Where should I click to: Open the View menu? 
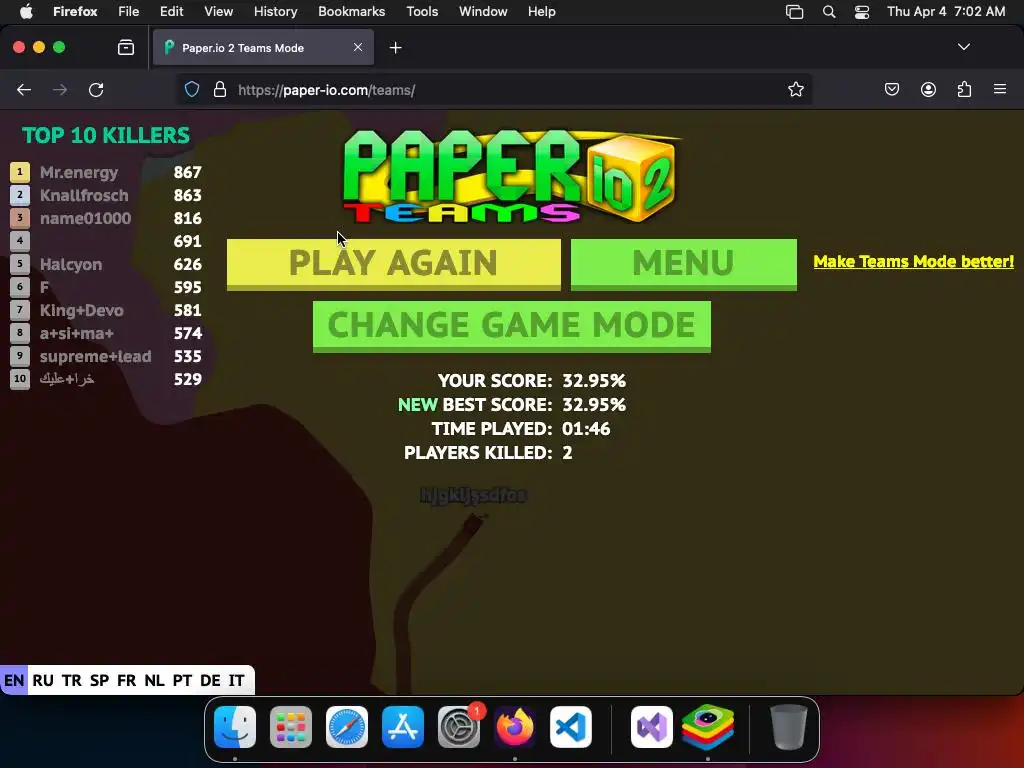(x=218, y=12)
